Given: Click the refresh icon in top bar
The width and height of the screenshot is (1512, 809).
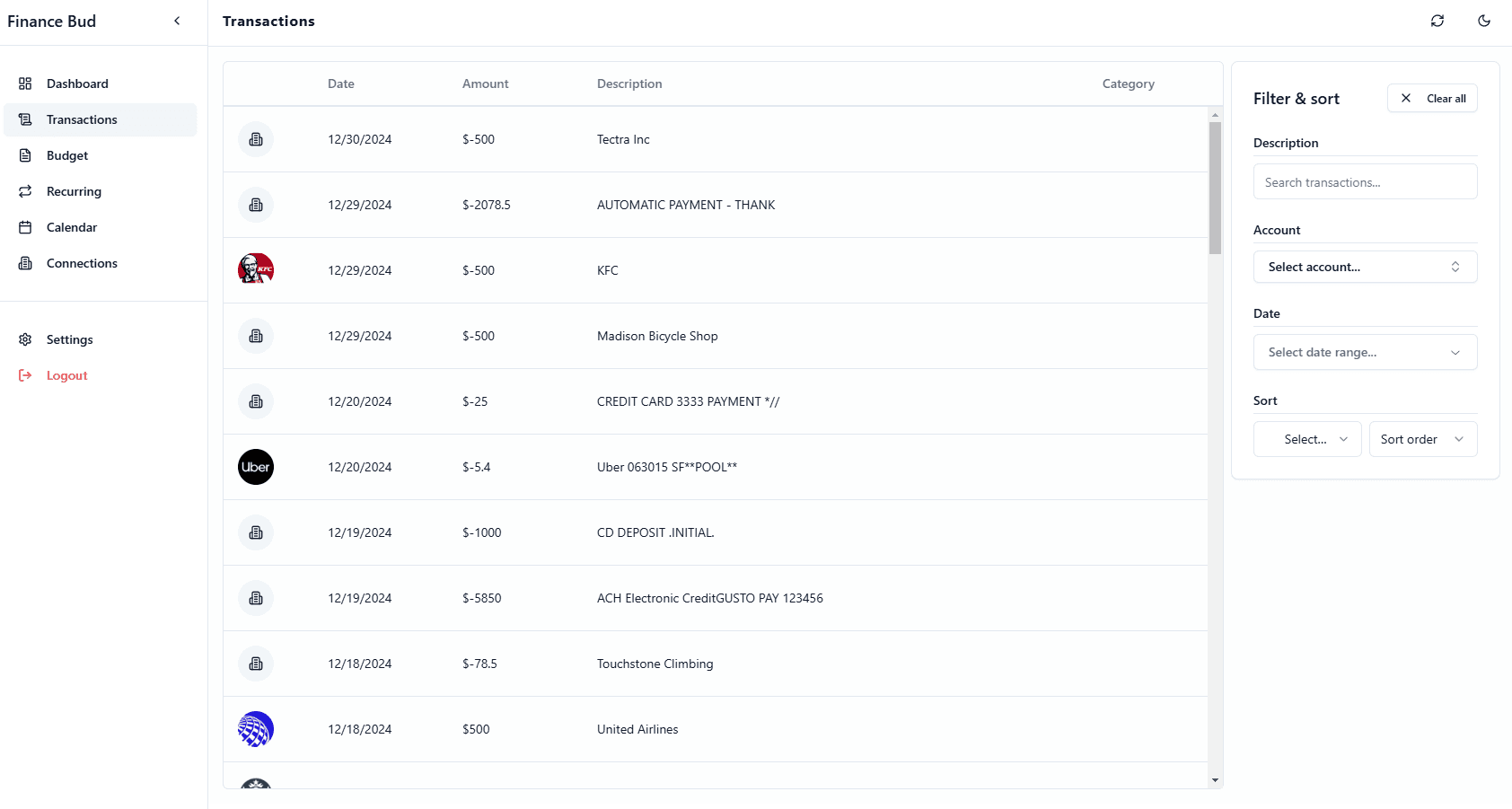Looking at the screenshot, I should (1437, 21).
